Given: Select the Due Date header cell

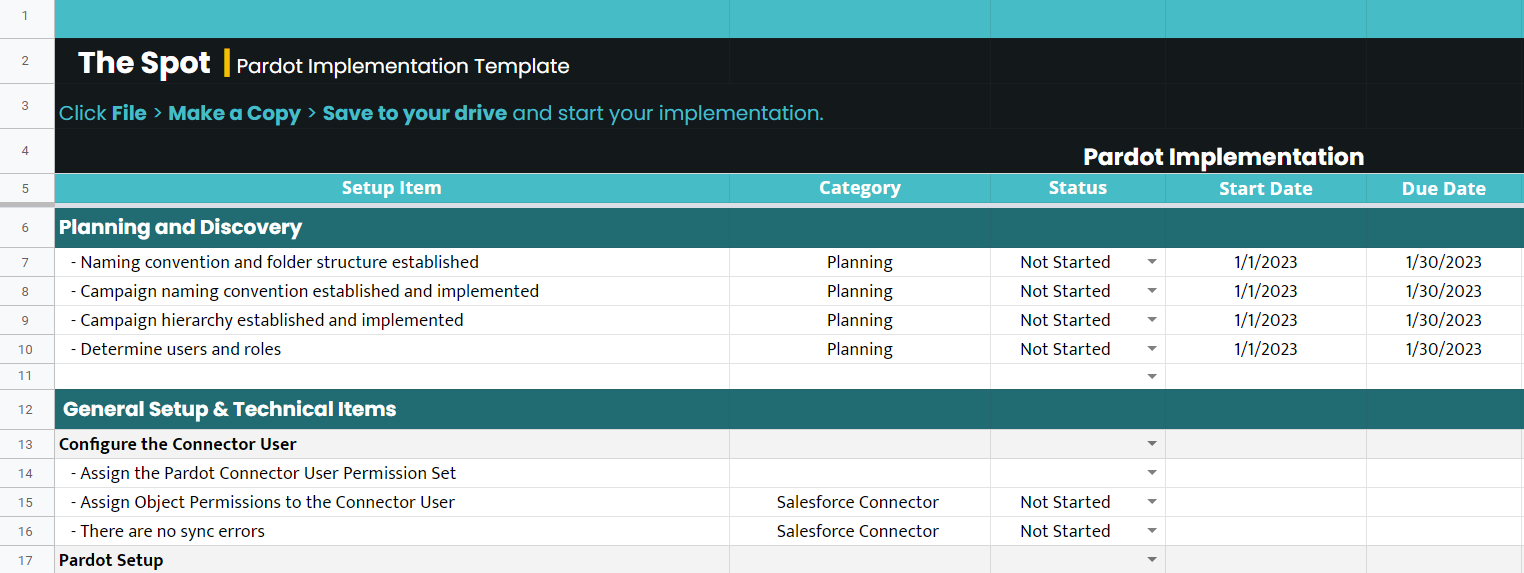Looking at the screenshot, I should [1443, 188].
